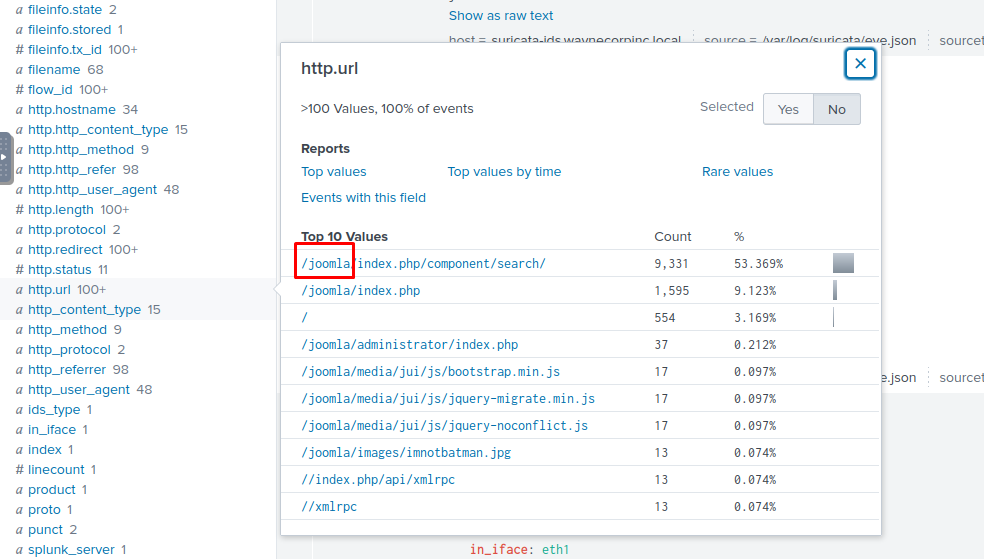
Task: Open fileinfo.stored field
Action: [x=69, y=29]
